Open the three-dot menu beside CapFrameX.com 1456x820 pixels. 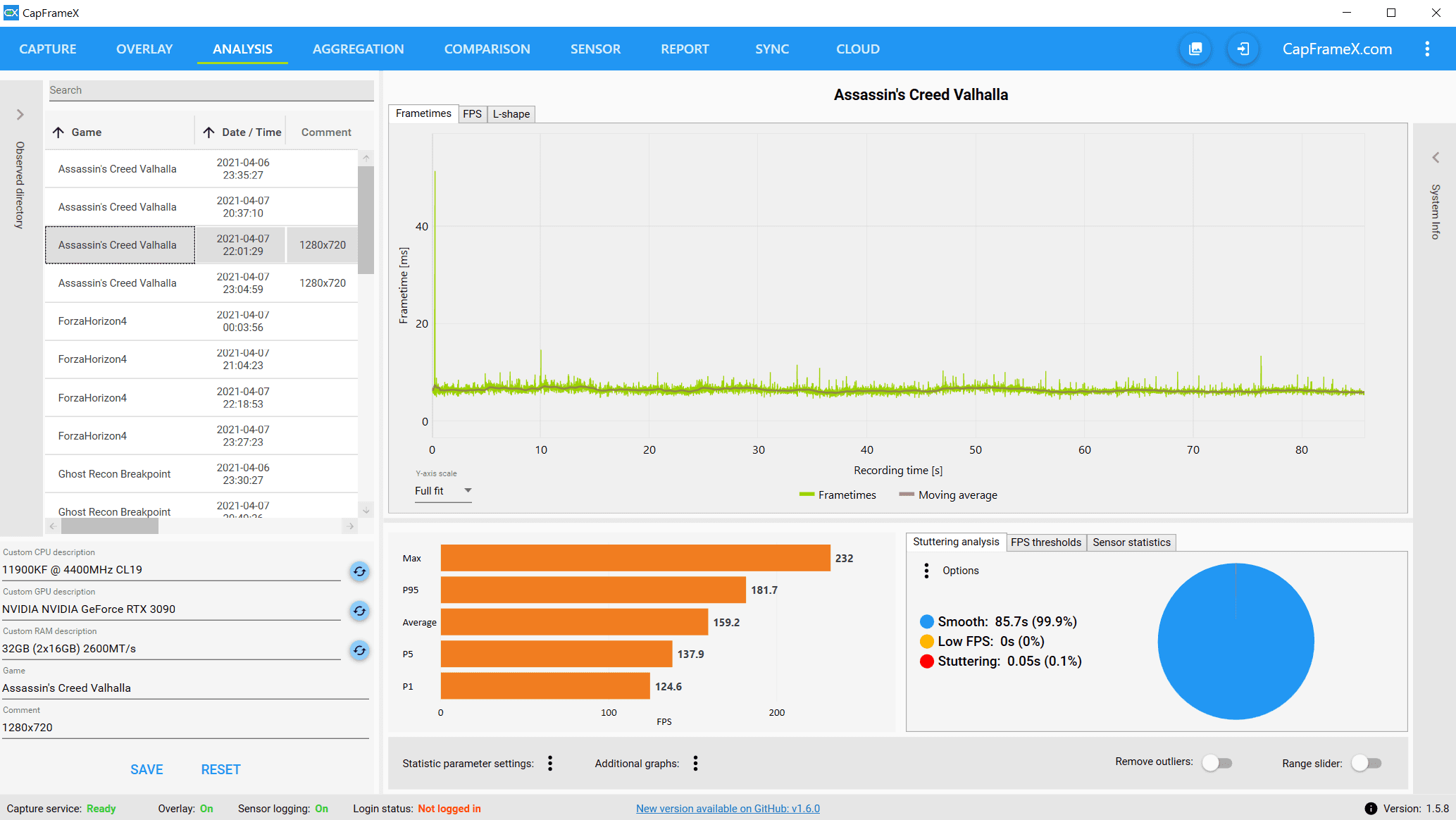click(x=1427, y=49)
